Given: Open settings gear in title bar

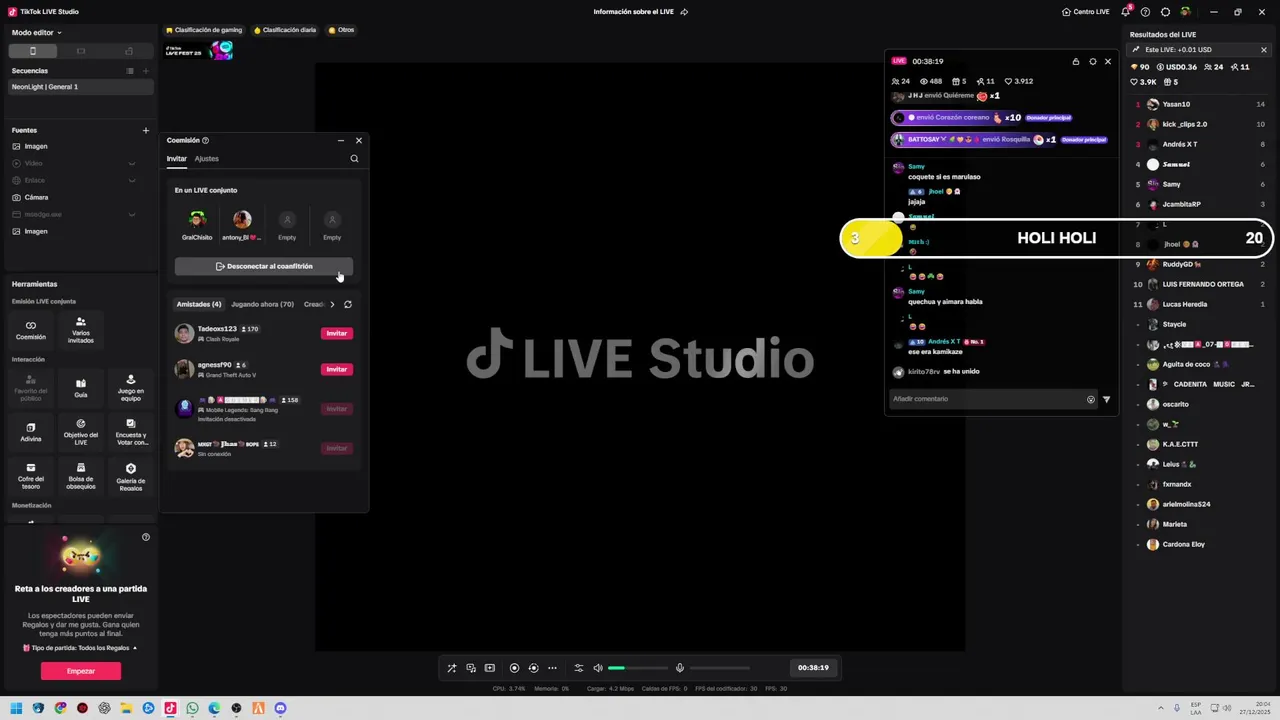Looking at the screenshot, I should pos(1165,12).
